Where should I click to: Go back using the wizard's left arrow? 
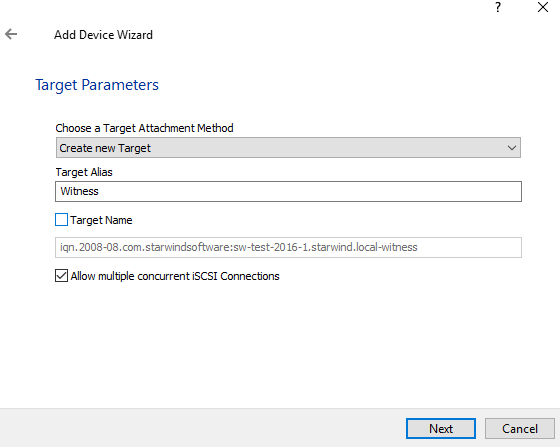tap(11, 34)
